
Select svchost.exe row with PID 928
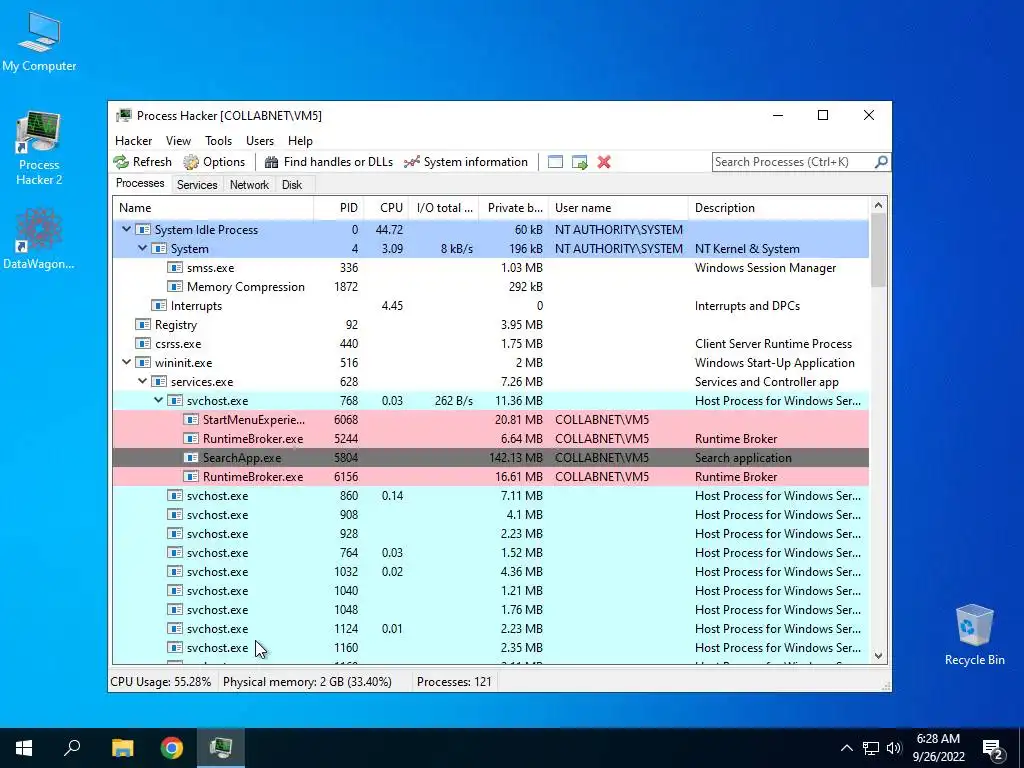click(490, 533)
